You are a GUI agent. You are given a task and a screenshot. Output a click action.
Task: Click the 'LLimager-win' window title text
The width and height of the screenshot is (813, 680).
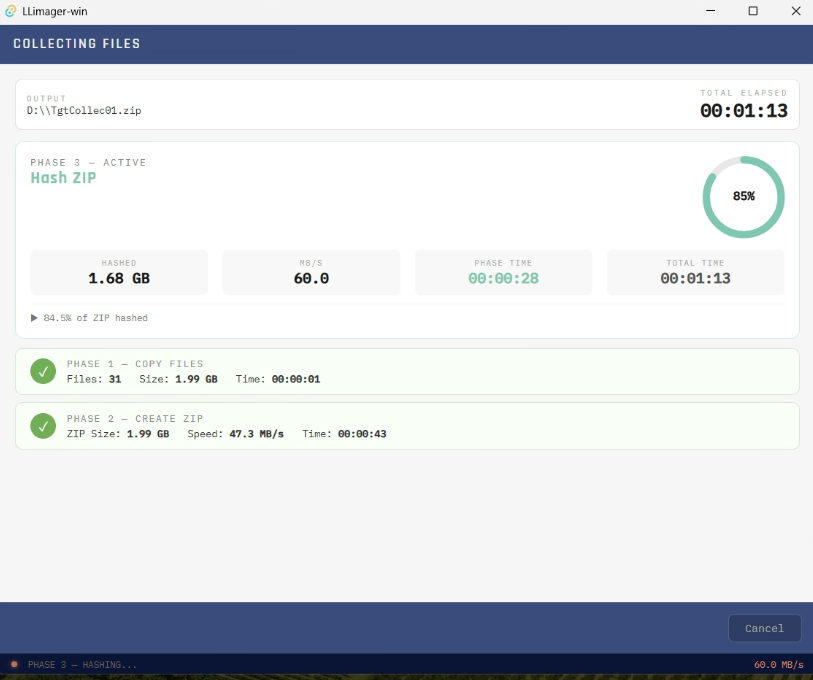click(54, 11)
